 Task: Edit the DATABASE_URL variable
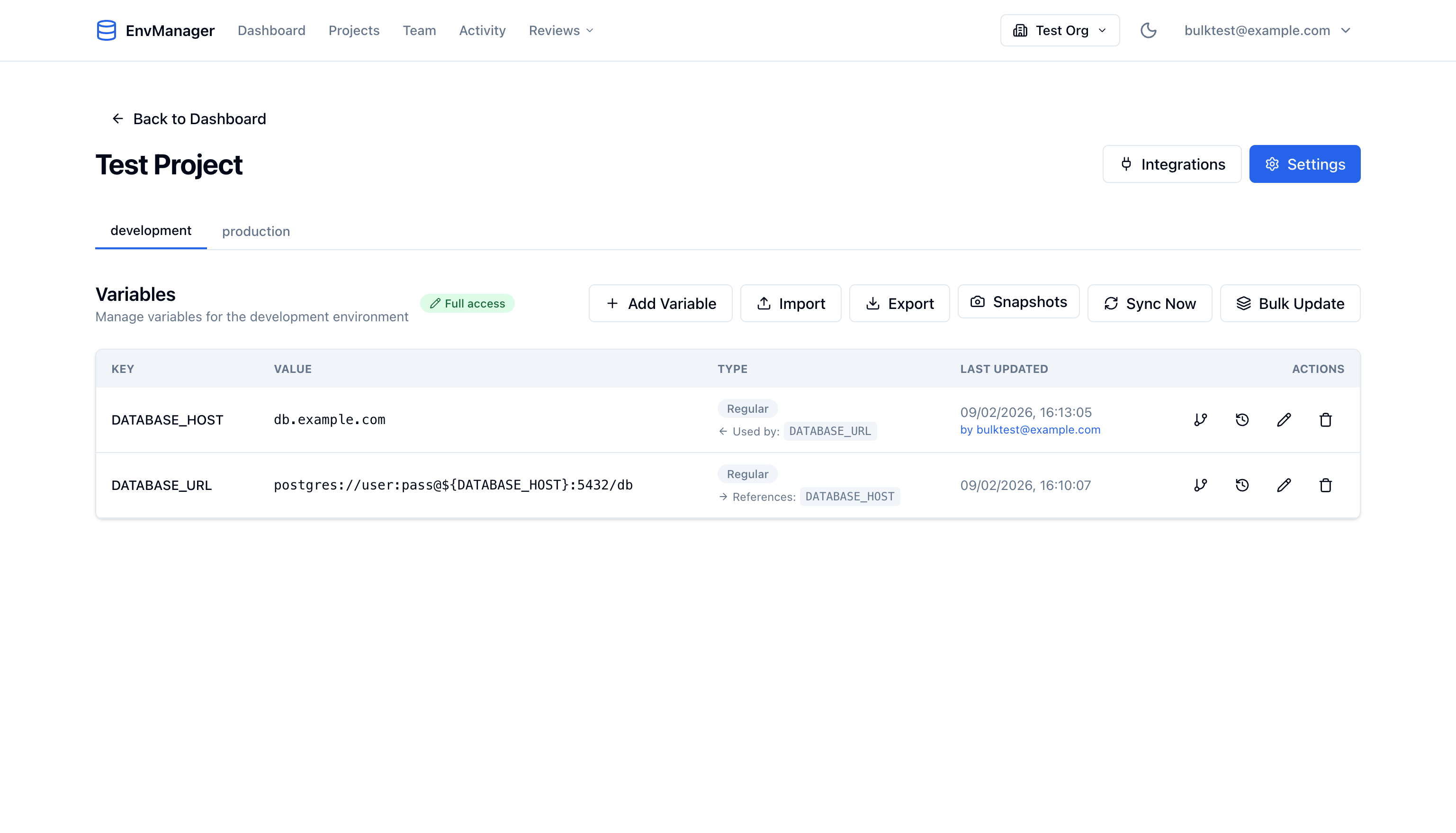coord(1284,485)
